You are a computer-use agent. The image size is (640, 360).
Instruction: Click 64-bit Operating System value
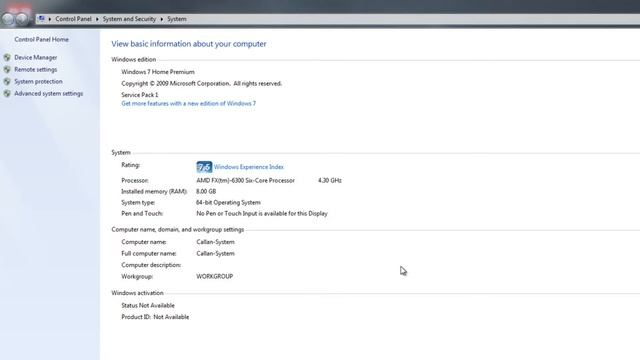[x=228, y=202]
